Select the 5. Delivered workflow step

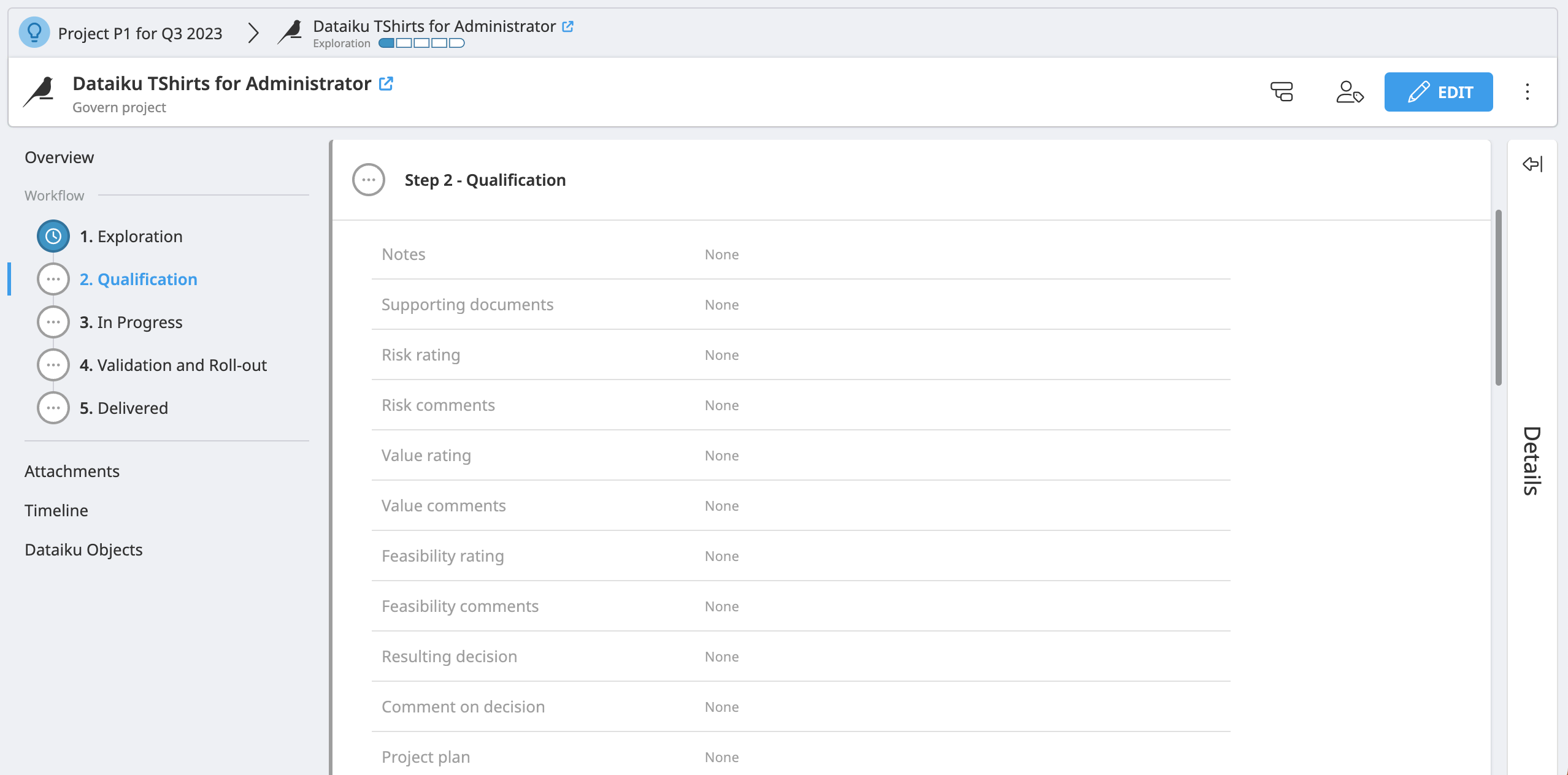pyautogui.click(x=123, y=408)
